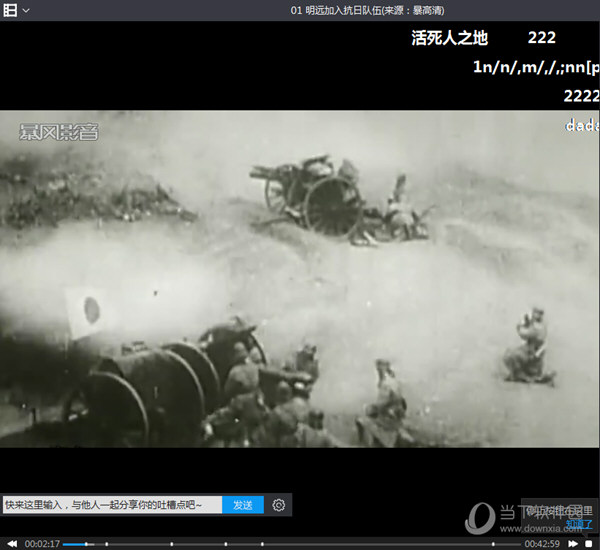Image resolution: width=600 pixels, height=550 pixels.
Task: Click the rightmost bottom corner icon
Action: [x=590, y=543]
